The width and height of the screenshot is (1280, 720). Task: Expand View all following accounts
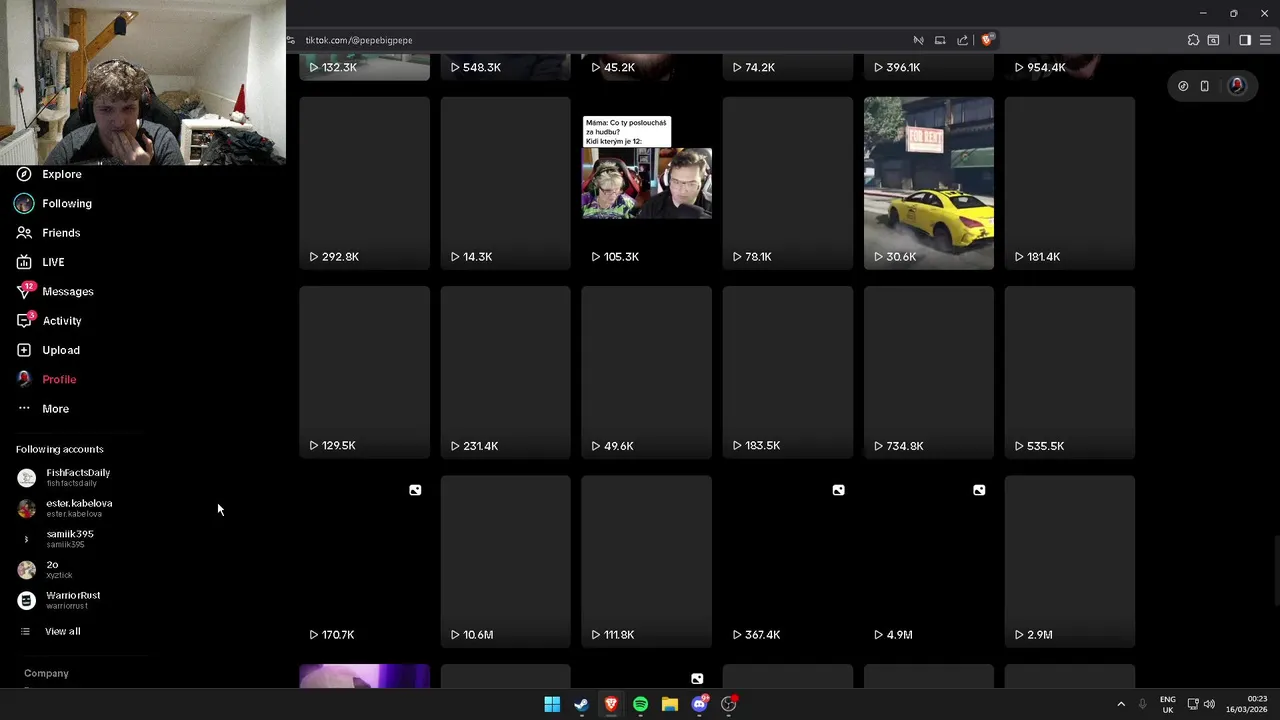(62, 631)
